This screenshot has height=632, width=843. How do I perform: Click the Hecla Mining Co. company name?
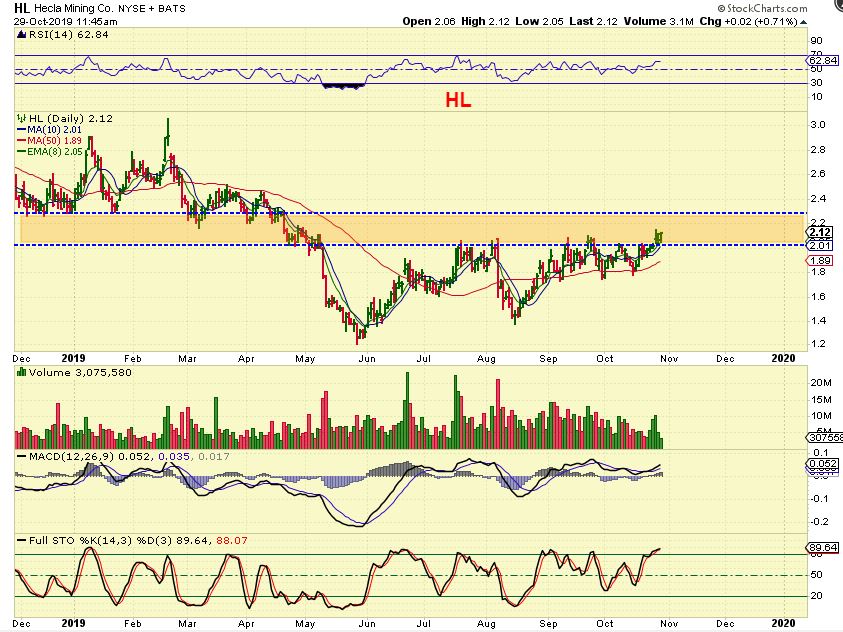[x=74, y=9]
